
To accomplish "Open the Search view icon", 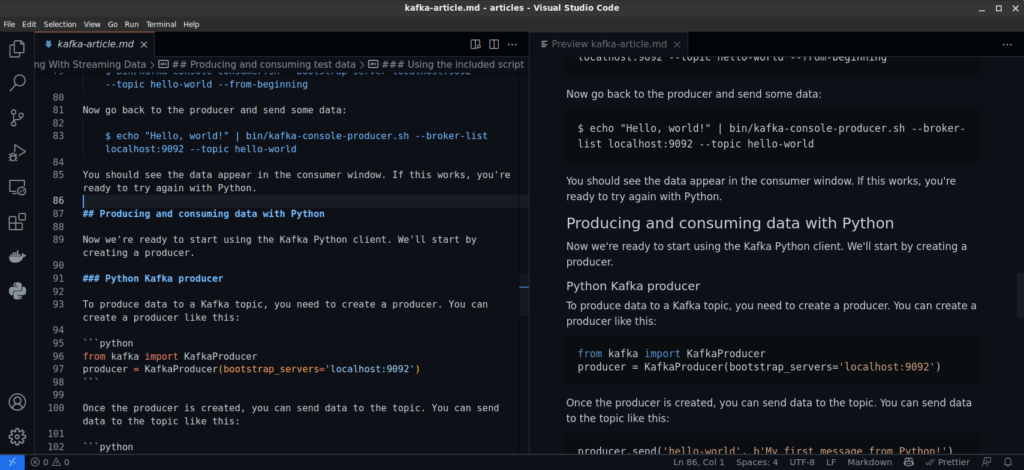I will click(17, 83).
